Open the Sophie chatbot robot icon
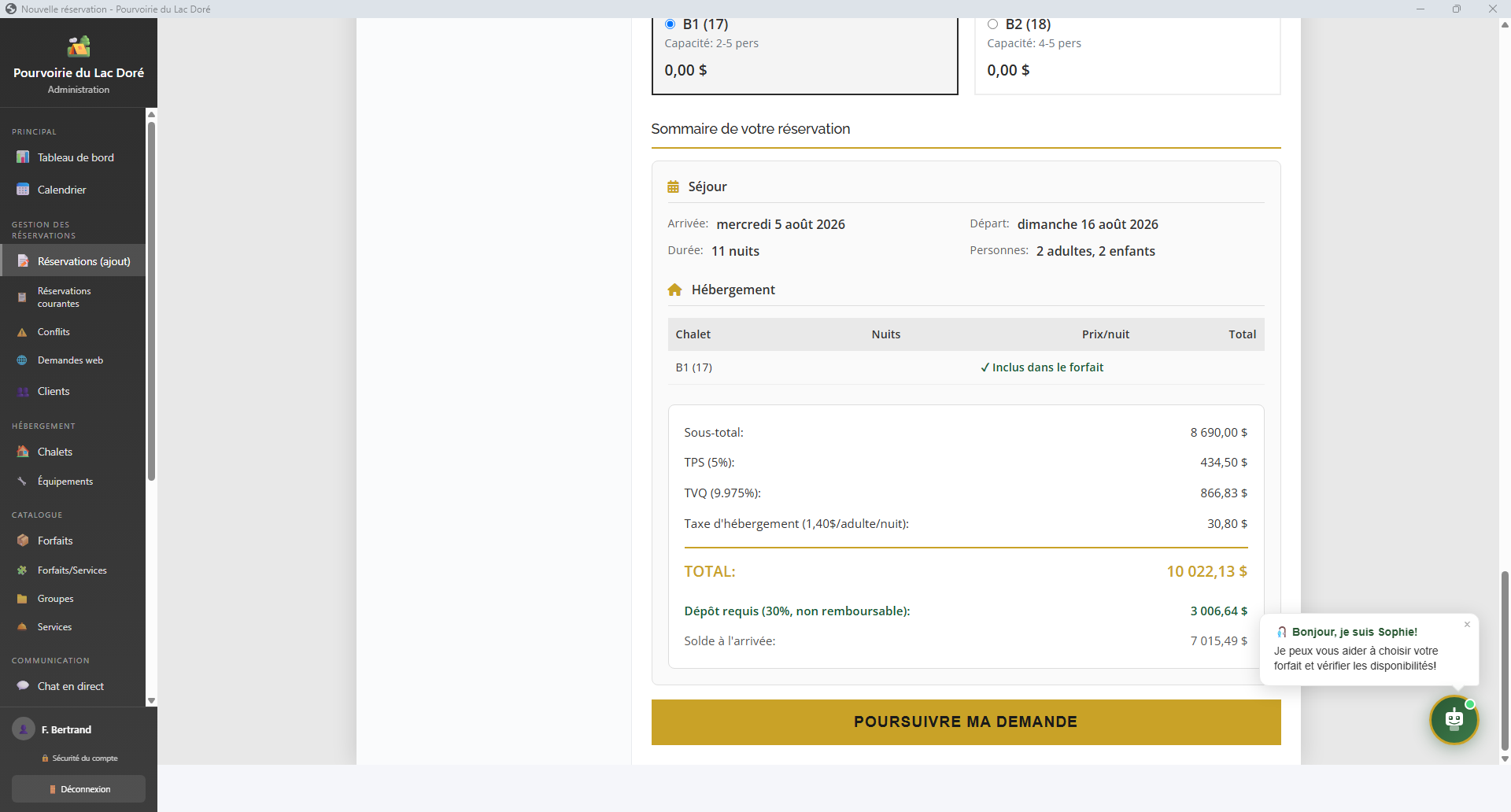The image size is (1511, 812). 1454,719
